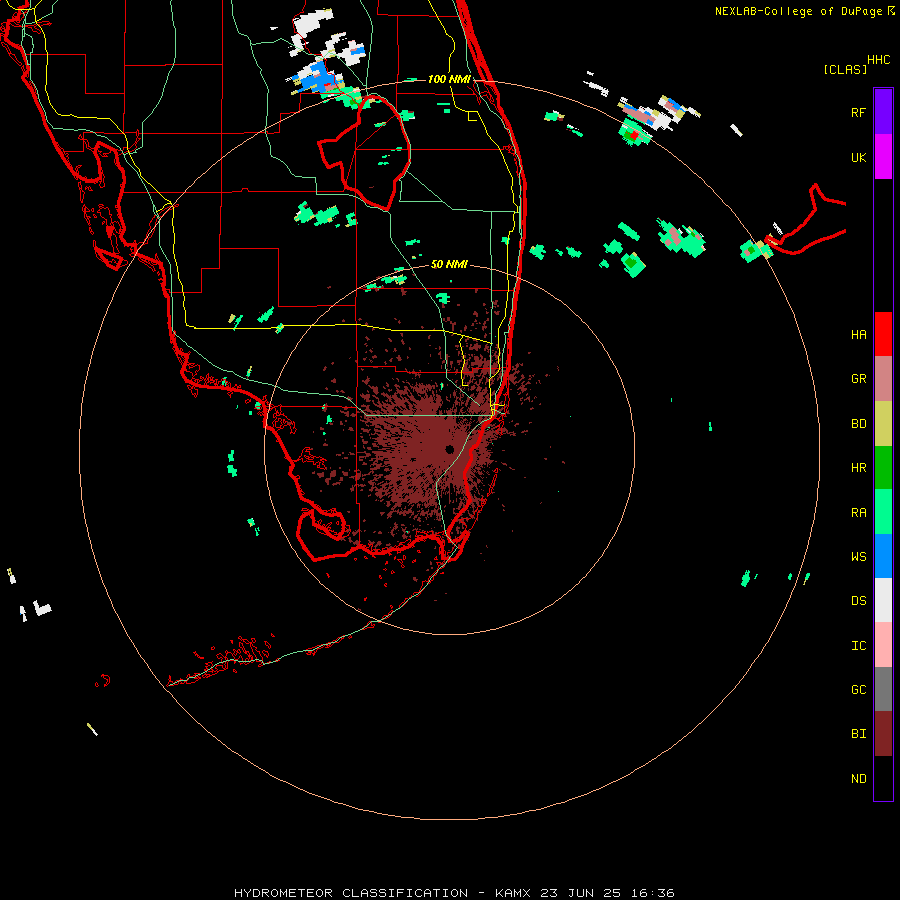Viewport: 900px width, 900px height.
Task: Click the UK magenta legend swatch
Action: pos(883,157)
